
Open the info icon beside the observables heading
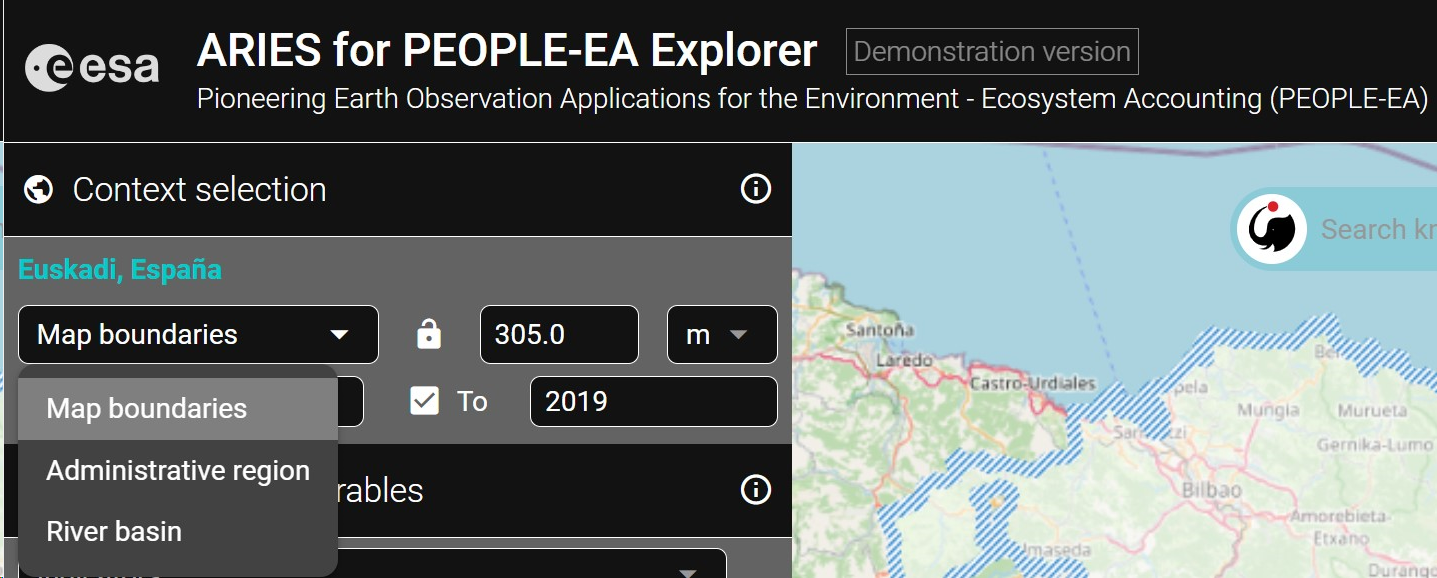click(x=755, y=490)
